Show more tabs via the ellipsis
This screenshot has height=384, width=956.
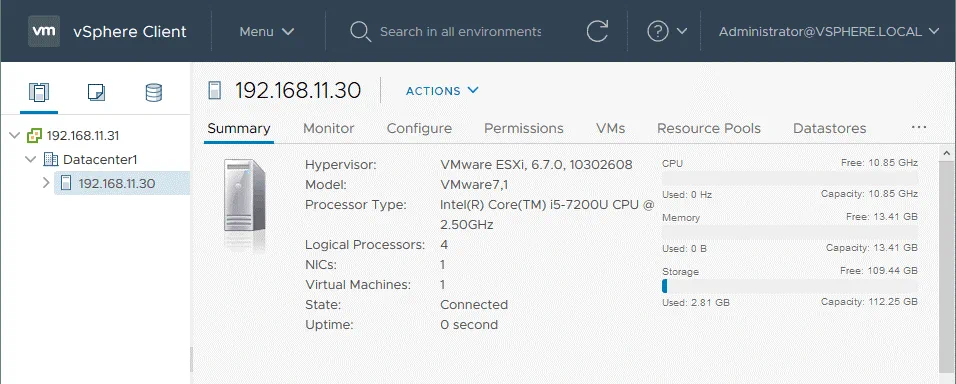[x=919, y=127]
